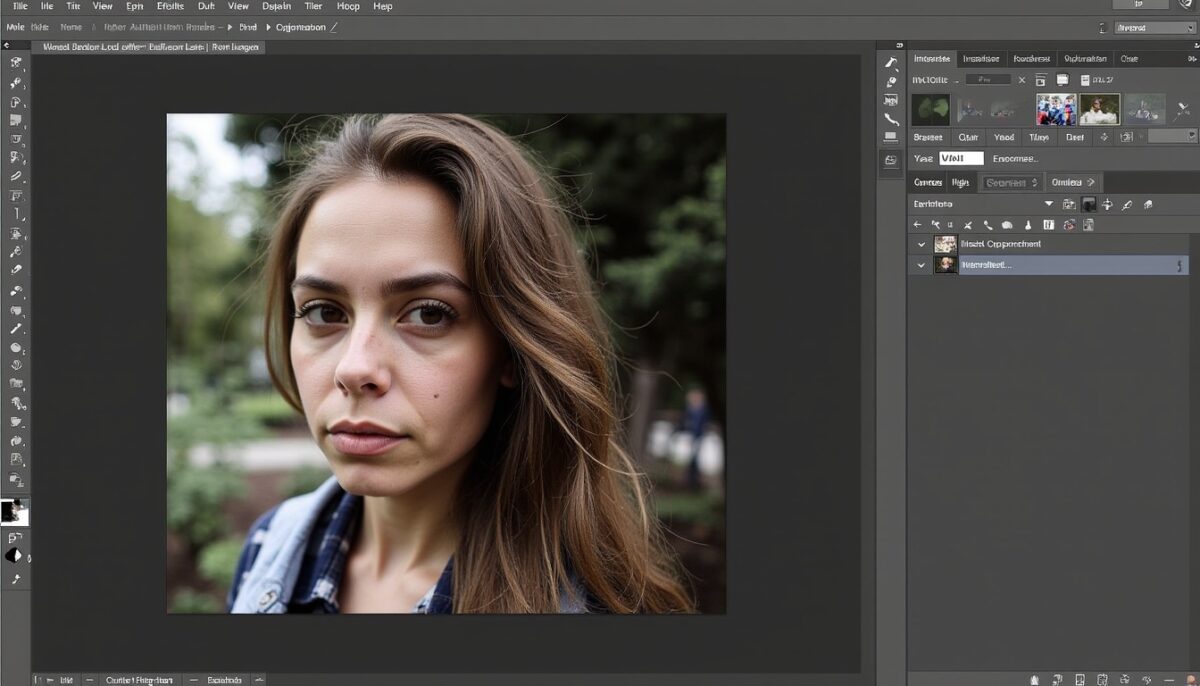Image resolution: width=1200 pixels, height=686 pixels.
Task: Click the pencil icon after Cajomation in options bar
Action: (333, 27)
